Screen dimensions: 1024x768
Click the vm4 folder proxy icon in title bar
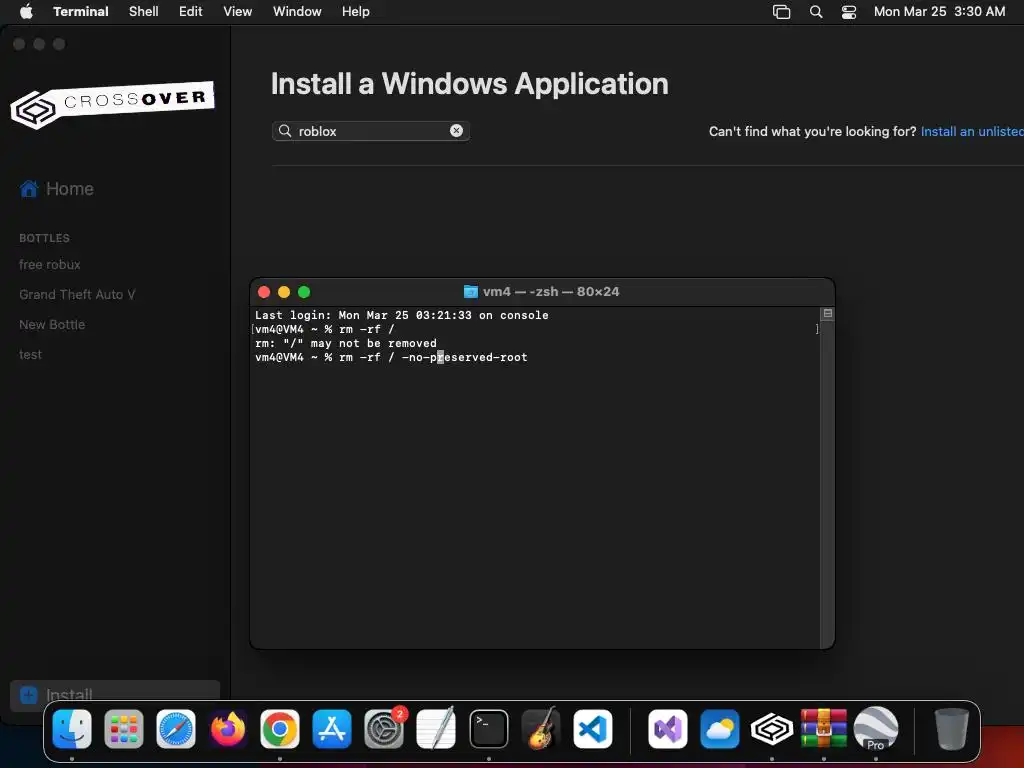[470, 292]
